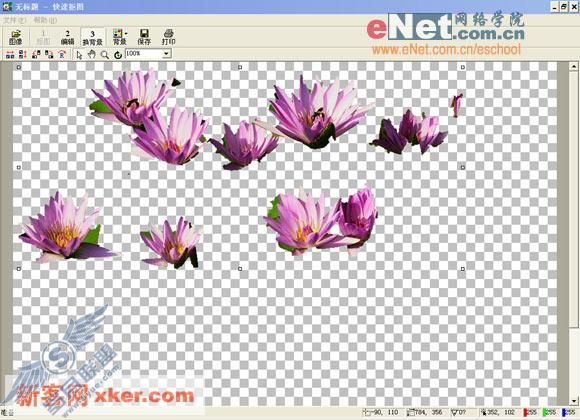580x420 pixels.
Task: Click the rotate left icon
Action: tap(36, 55)
